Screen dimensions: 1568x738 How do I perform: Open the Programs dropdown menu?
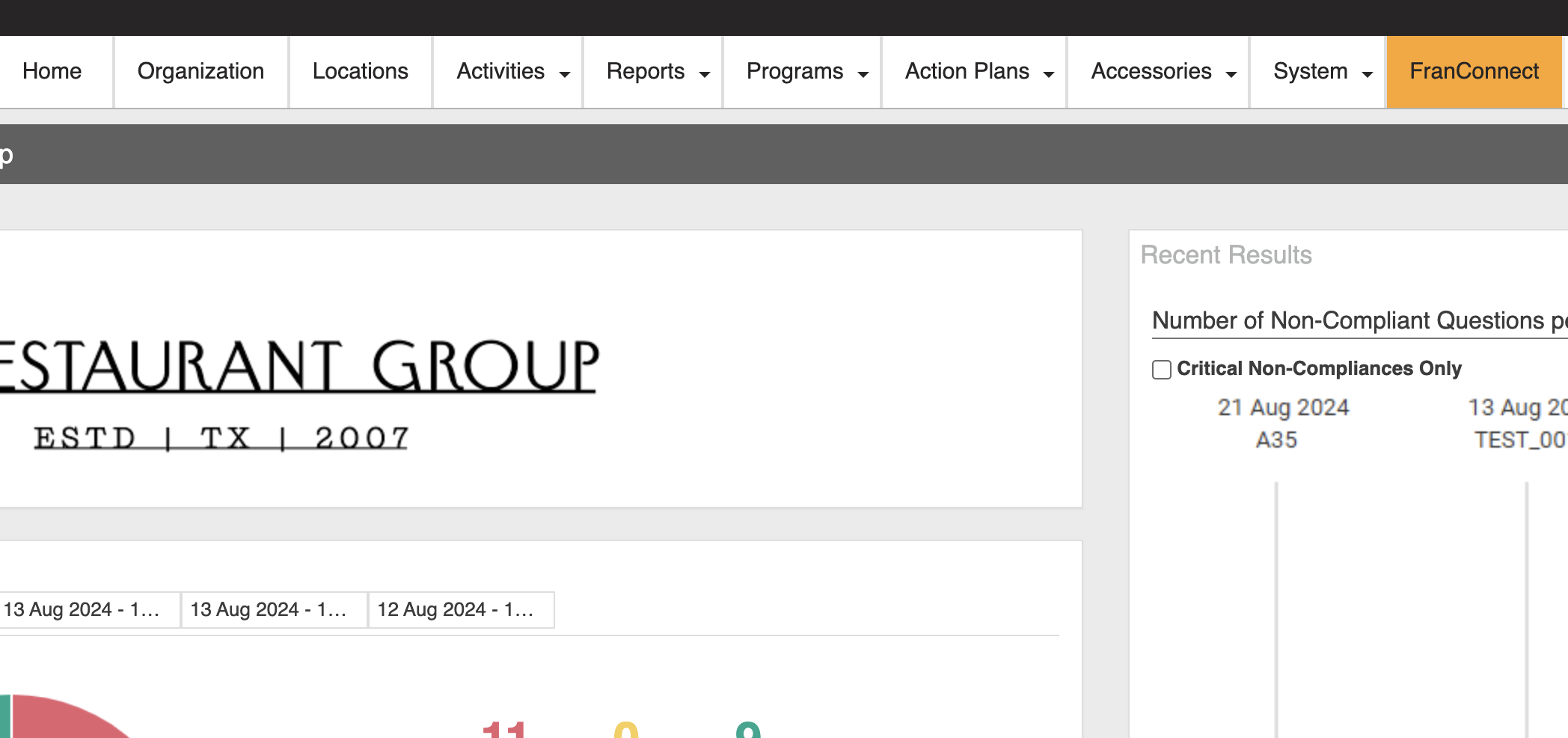(806, 72)
